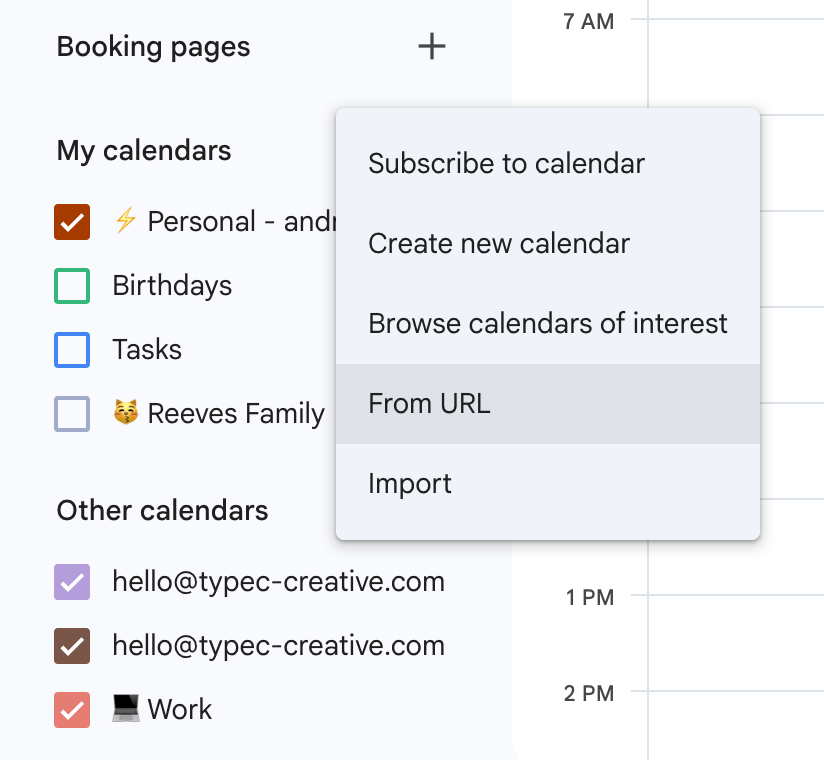Image resolution: width=824 pixels, height=760 pixels.
Task: Select Browse calendars of interest
Action: click(547, 323)
